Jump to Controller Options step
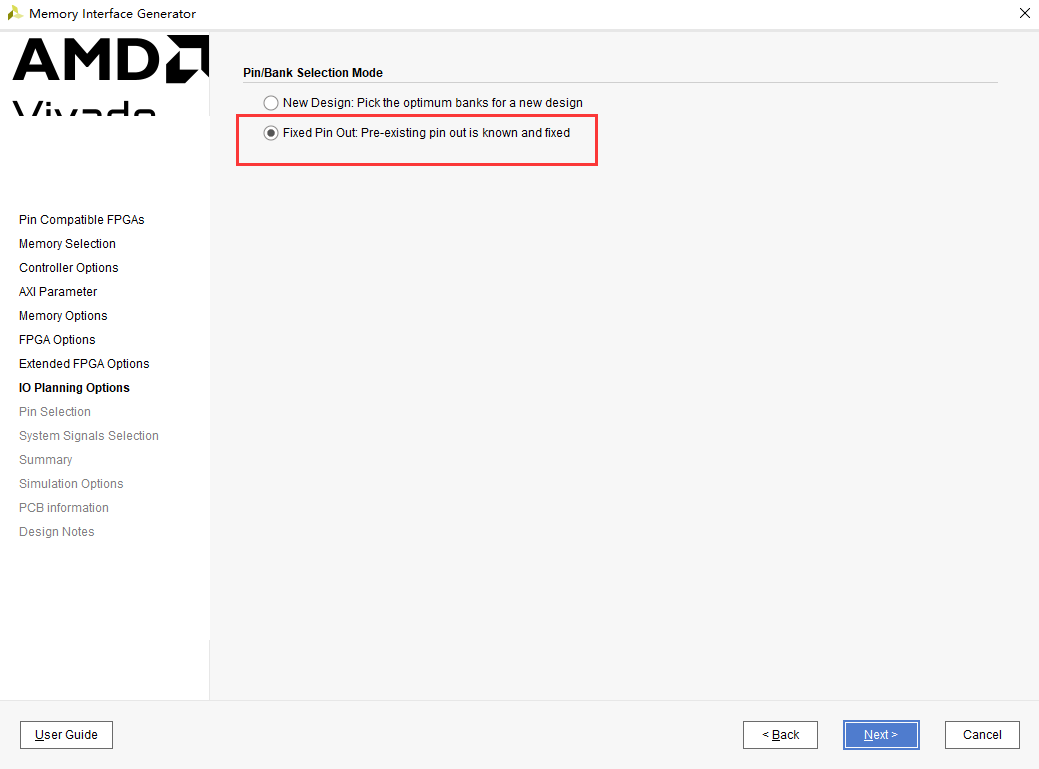 point(68,268)
